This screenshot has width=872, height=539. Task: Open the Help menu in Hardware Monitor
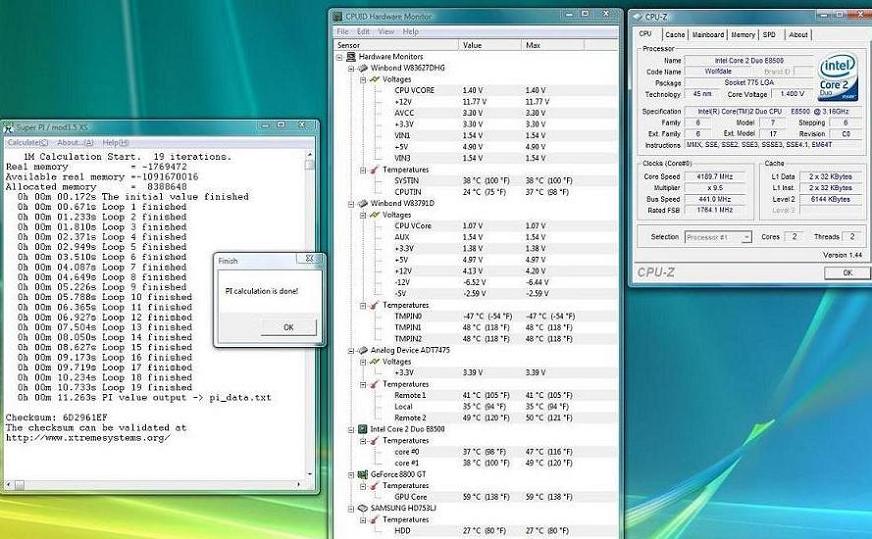(410, 32)
